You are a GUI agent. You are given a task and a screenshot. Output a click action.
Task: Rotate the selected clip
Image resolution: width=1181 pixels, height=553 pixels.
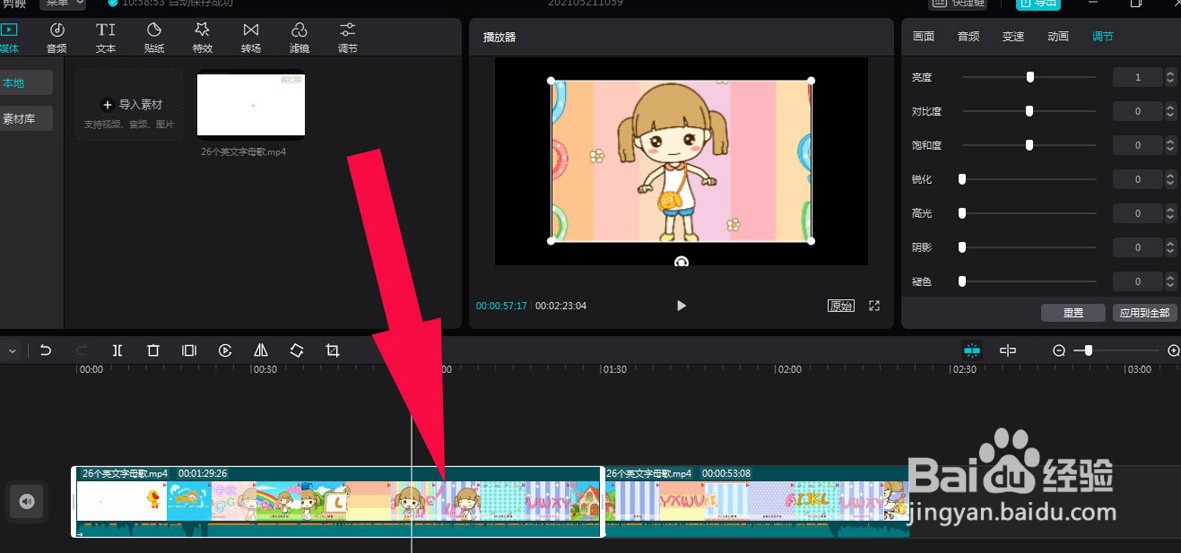click(x=297, y=350)
